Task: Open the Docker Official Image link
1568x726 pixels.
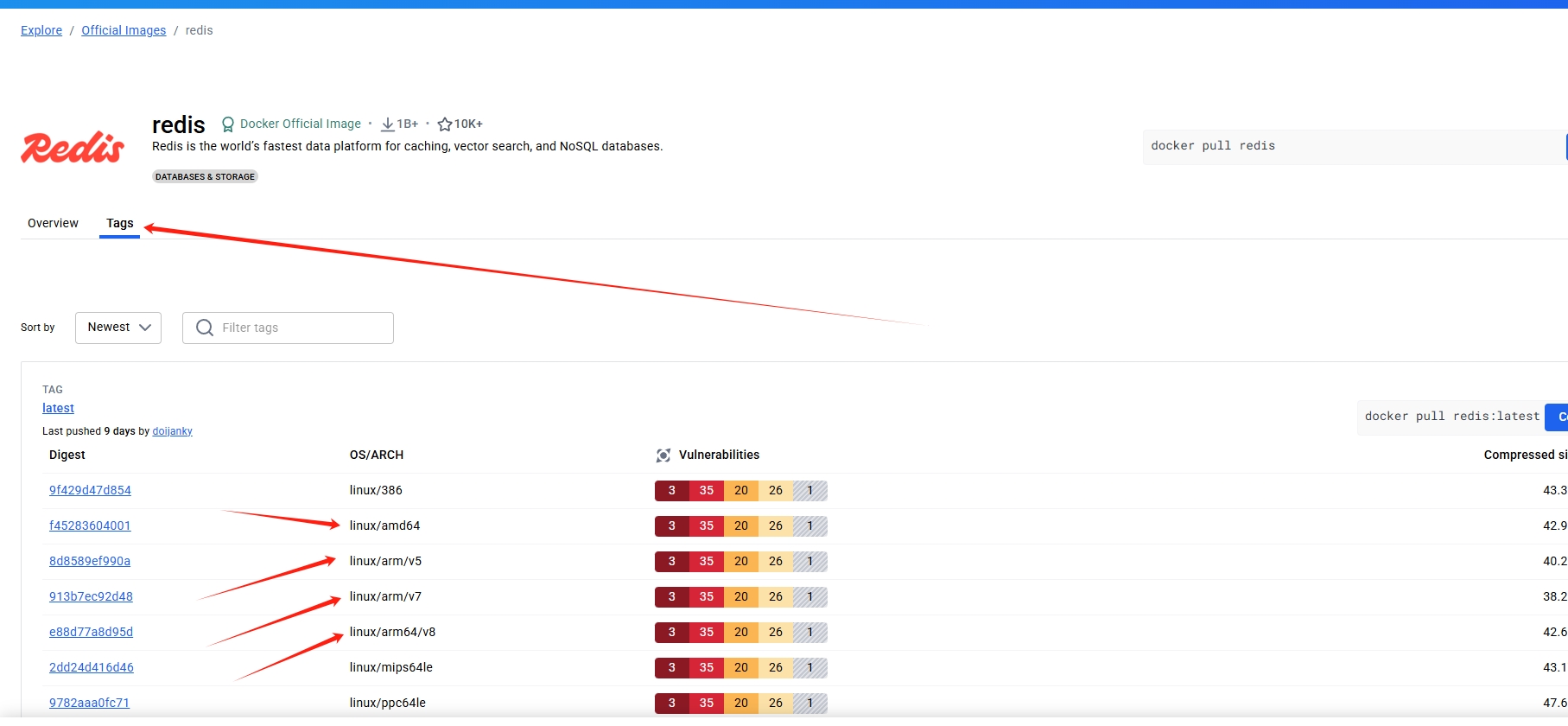Action: (301, 124)
